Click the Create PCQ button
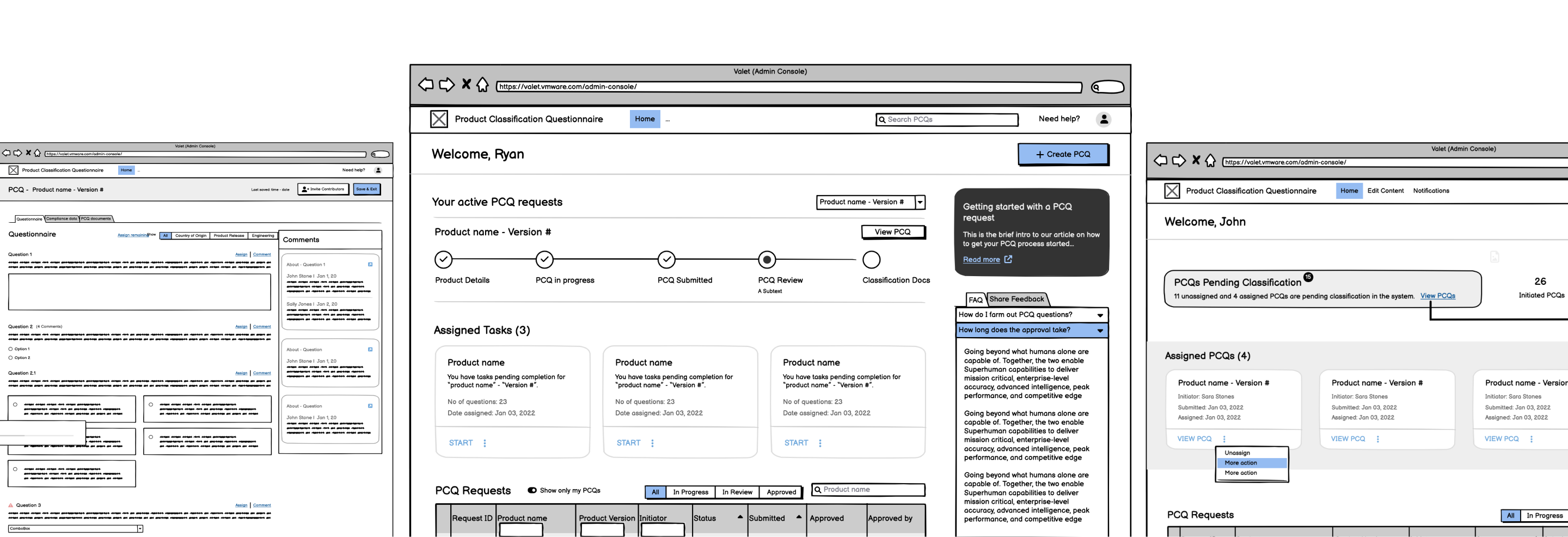1568x537 pixels. tap(1063, 154)
